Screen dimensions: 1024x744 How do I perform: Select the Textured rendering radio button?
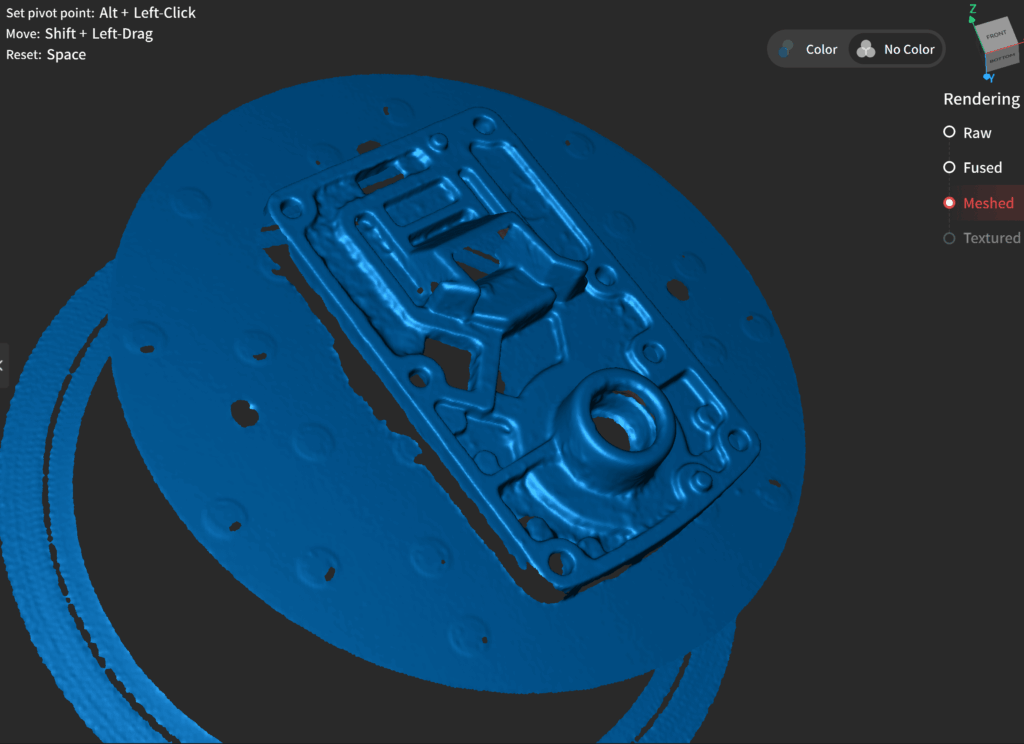949,238
